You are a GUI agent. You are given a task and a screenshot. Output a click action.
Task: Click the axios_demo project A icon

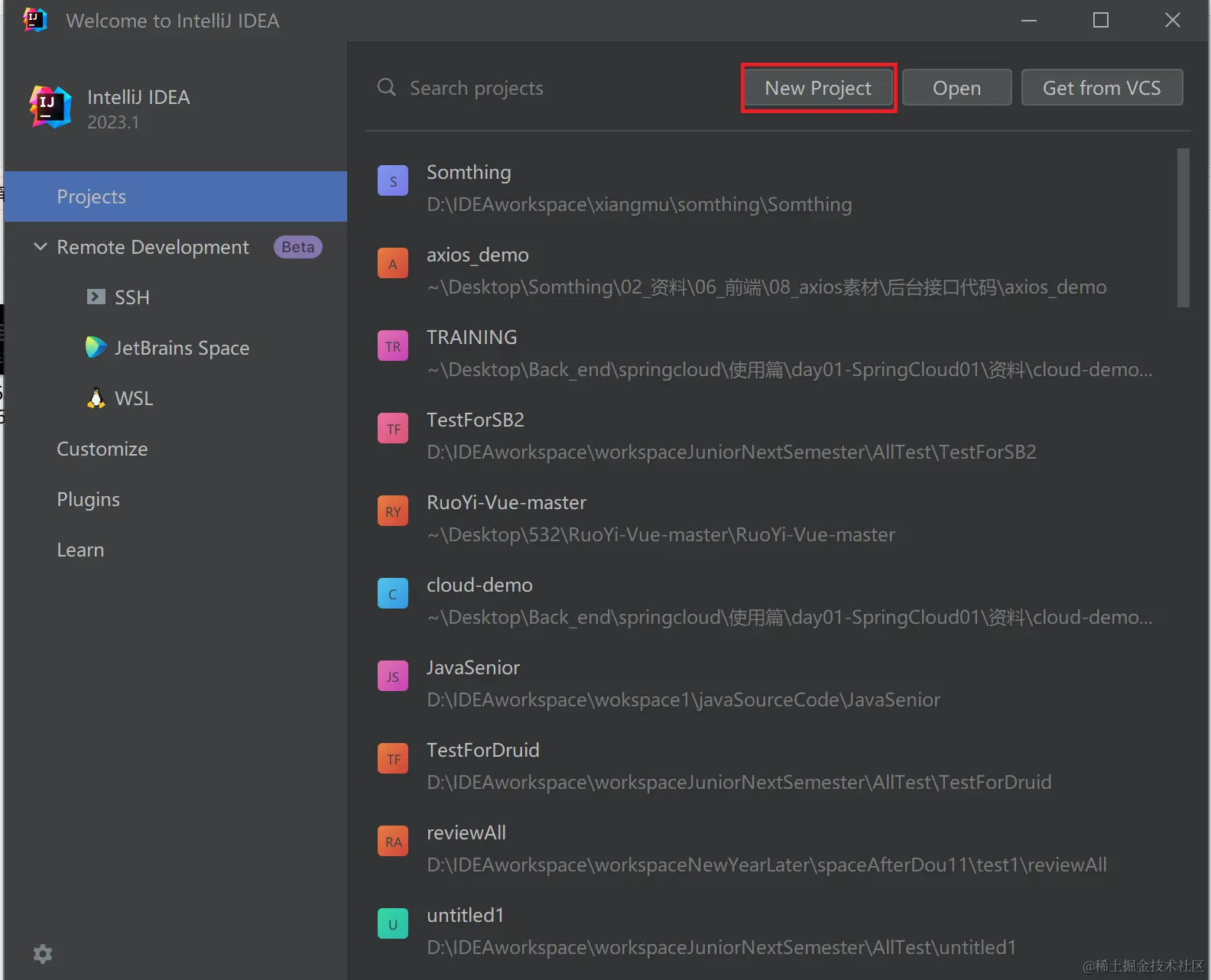(x=393, y=263)
